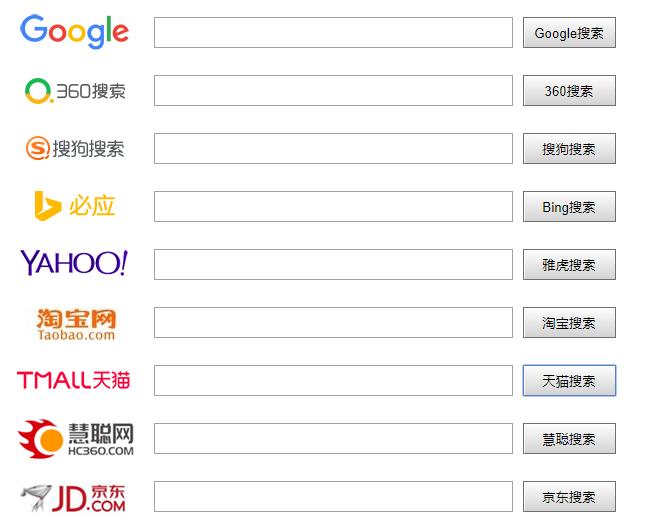Click the 京东搜索 button

pyautogui.click(x=569, y=496)
